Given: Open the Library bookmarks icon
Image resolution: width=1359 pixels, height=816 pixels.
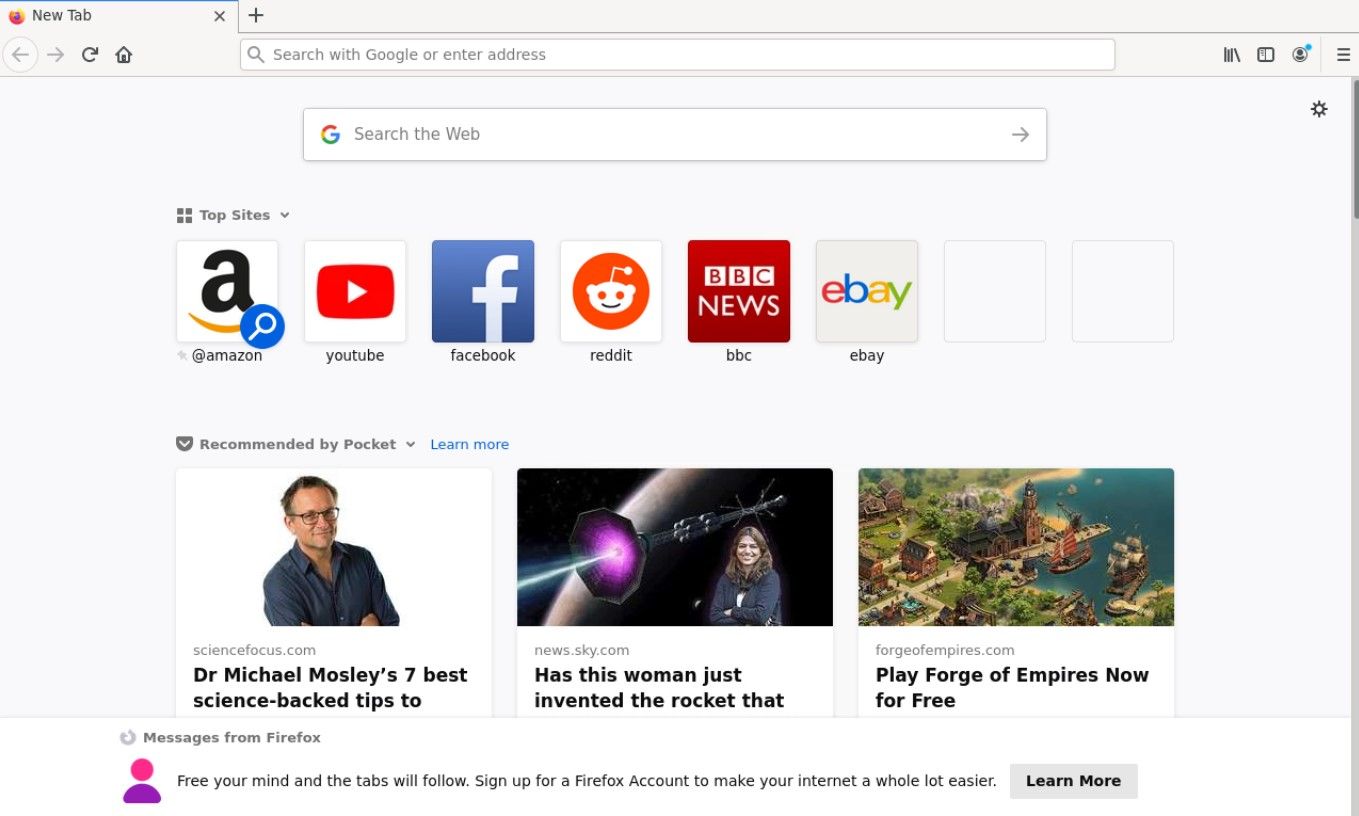Looking at the screenshot, I should [x=1232, y=55].
